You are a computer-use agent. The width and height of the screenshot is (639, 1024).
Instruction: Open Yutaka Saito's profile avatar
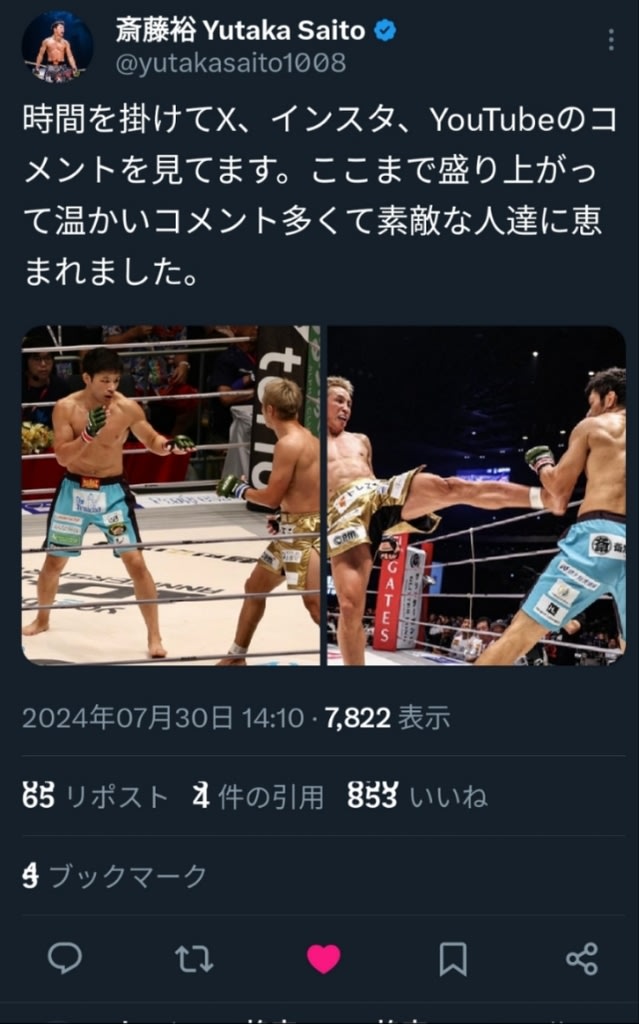click(x=57, y=46)
